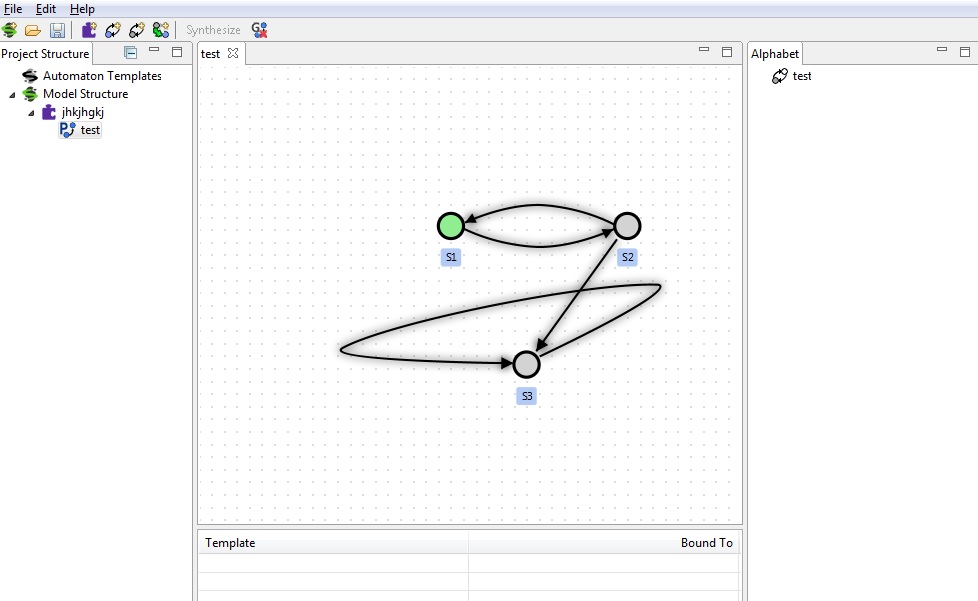This screenshot has width=978, height=601.
Task: Click the Automaton Templates black S icon
Action: point(29,75)
